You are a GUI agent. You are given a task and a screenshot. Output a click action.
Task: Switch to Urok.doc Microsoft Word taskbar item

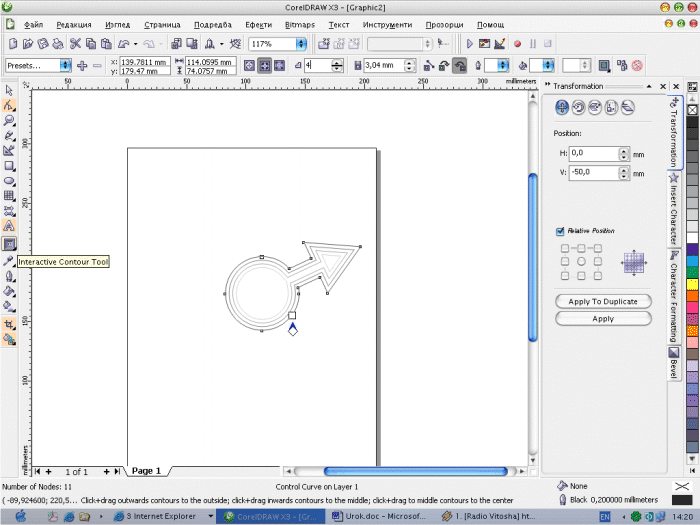click(x=379, y=516)
